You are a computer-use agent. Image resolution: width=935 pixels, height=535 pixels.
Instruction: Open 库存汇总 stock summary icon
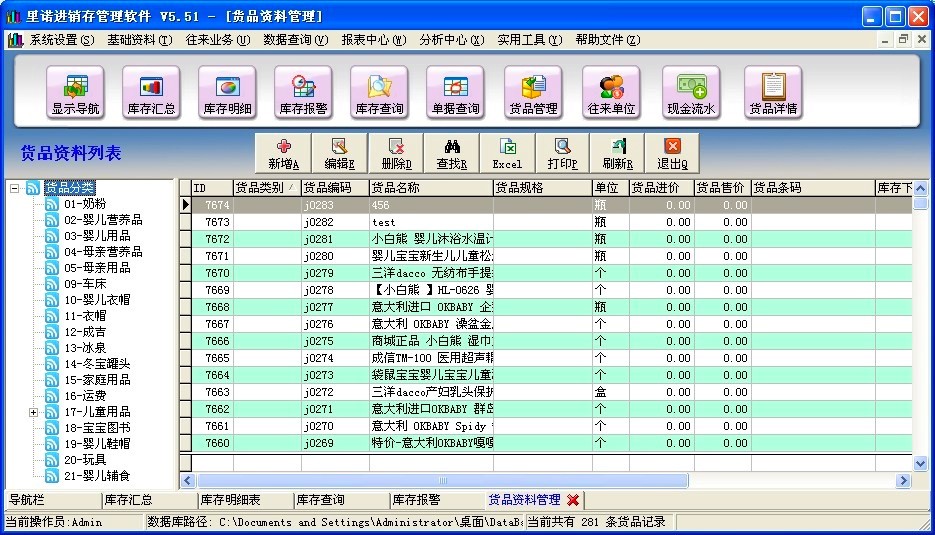(x=151, y=93)
